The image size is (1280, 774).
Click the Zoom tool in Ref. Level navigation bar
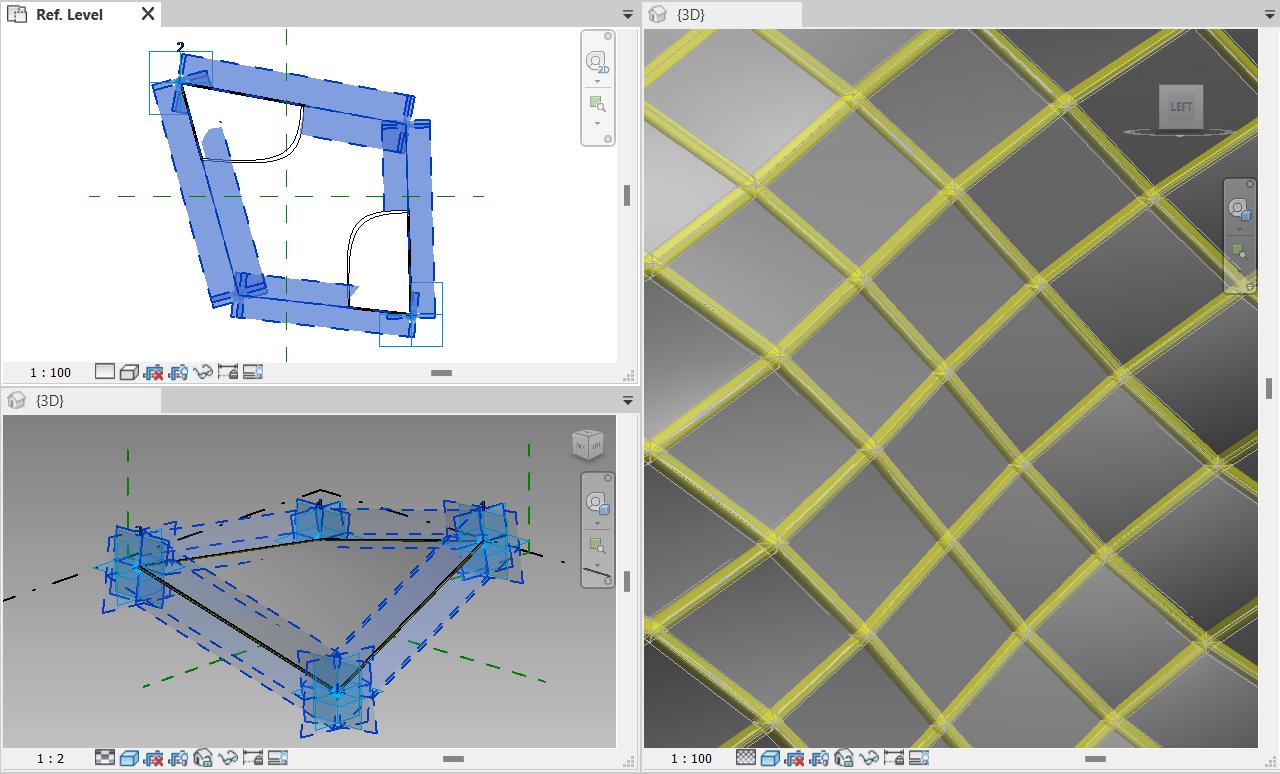[x=597, y=103]
